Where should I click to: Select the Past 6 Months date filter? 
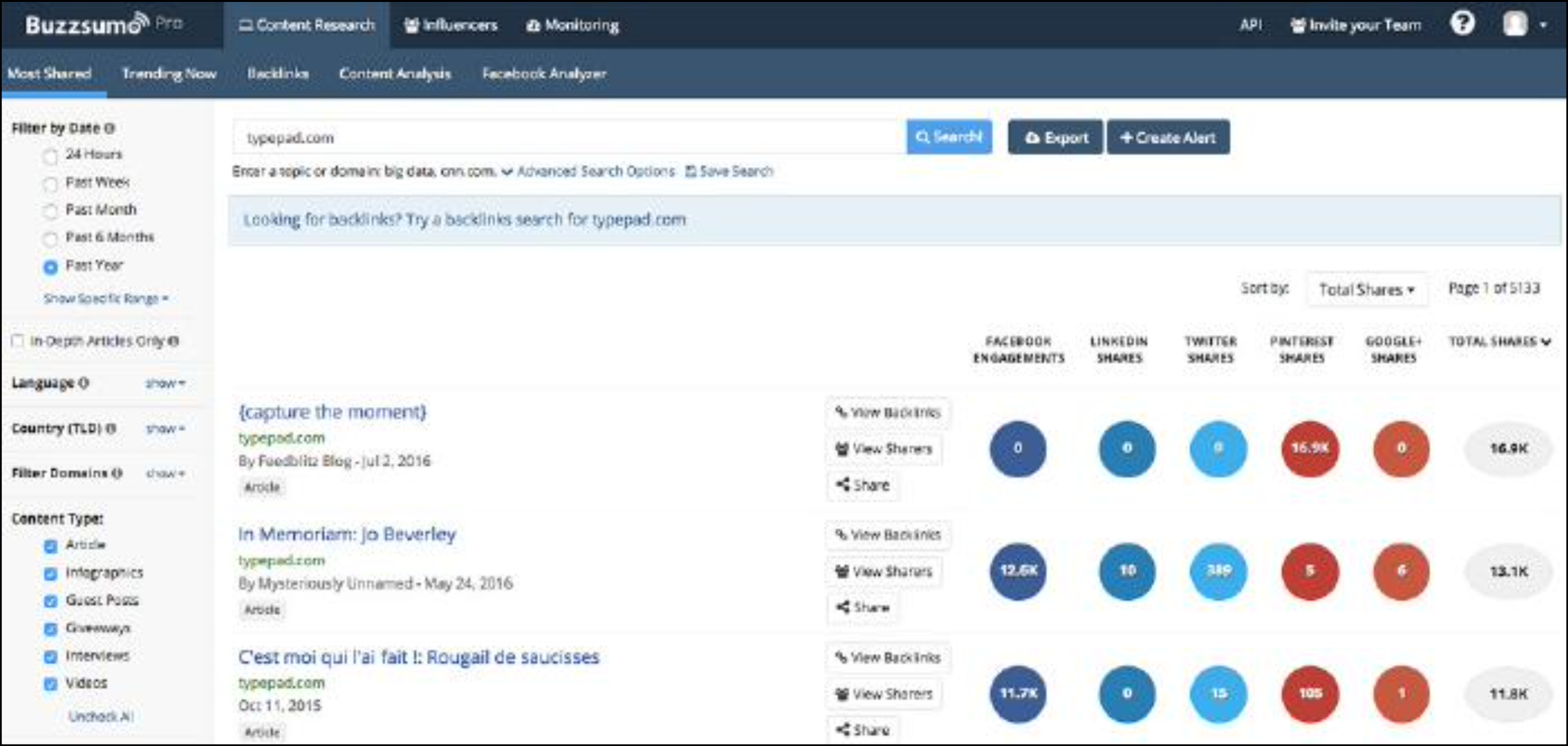(50, 239)
